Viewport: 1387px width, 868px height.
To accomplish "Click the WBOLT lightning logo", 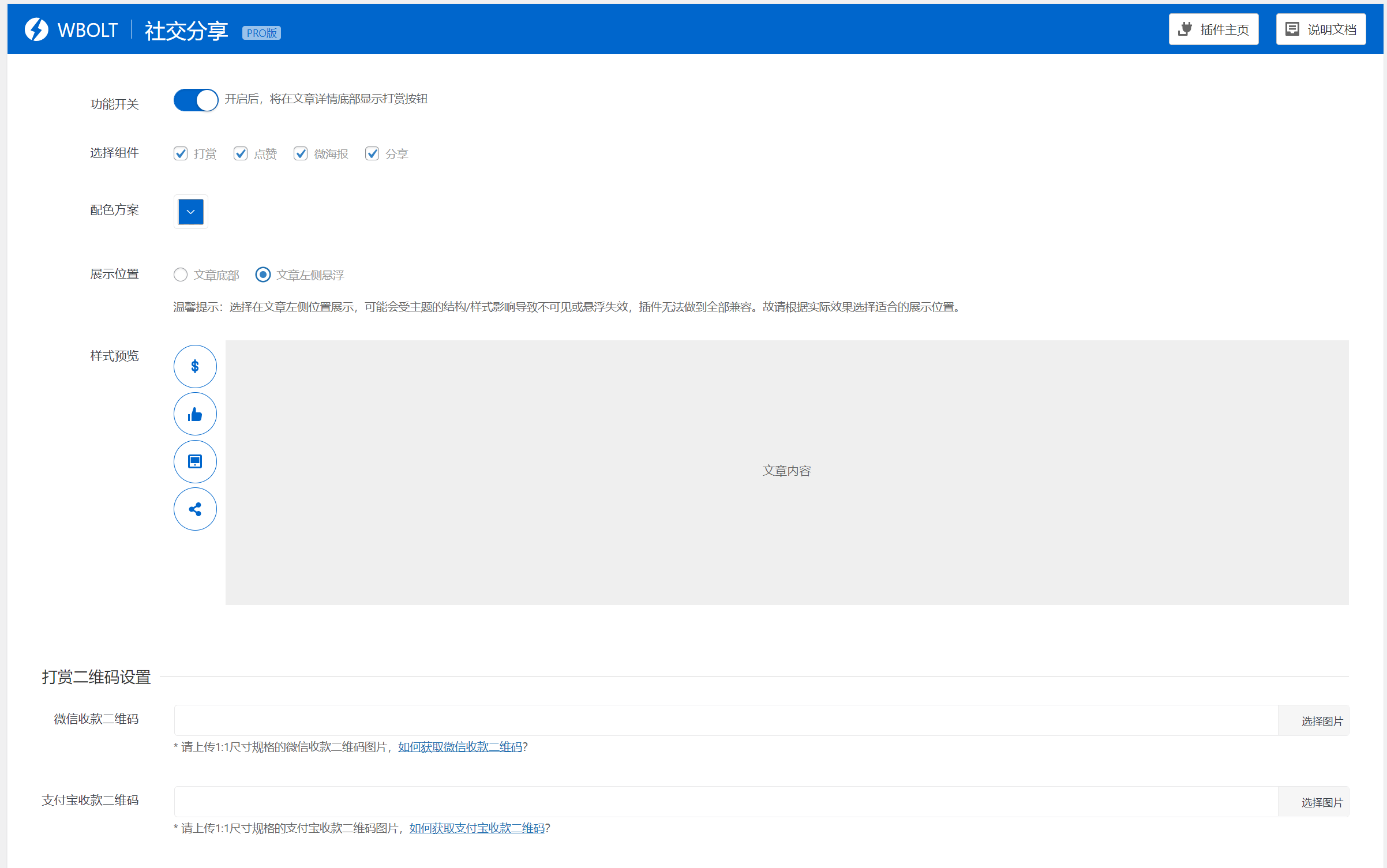I will pyautogui.click(x=36, y=29).
